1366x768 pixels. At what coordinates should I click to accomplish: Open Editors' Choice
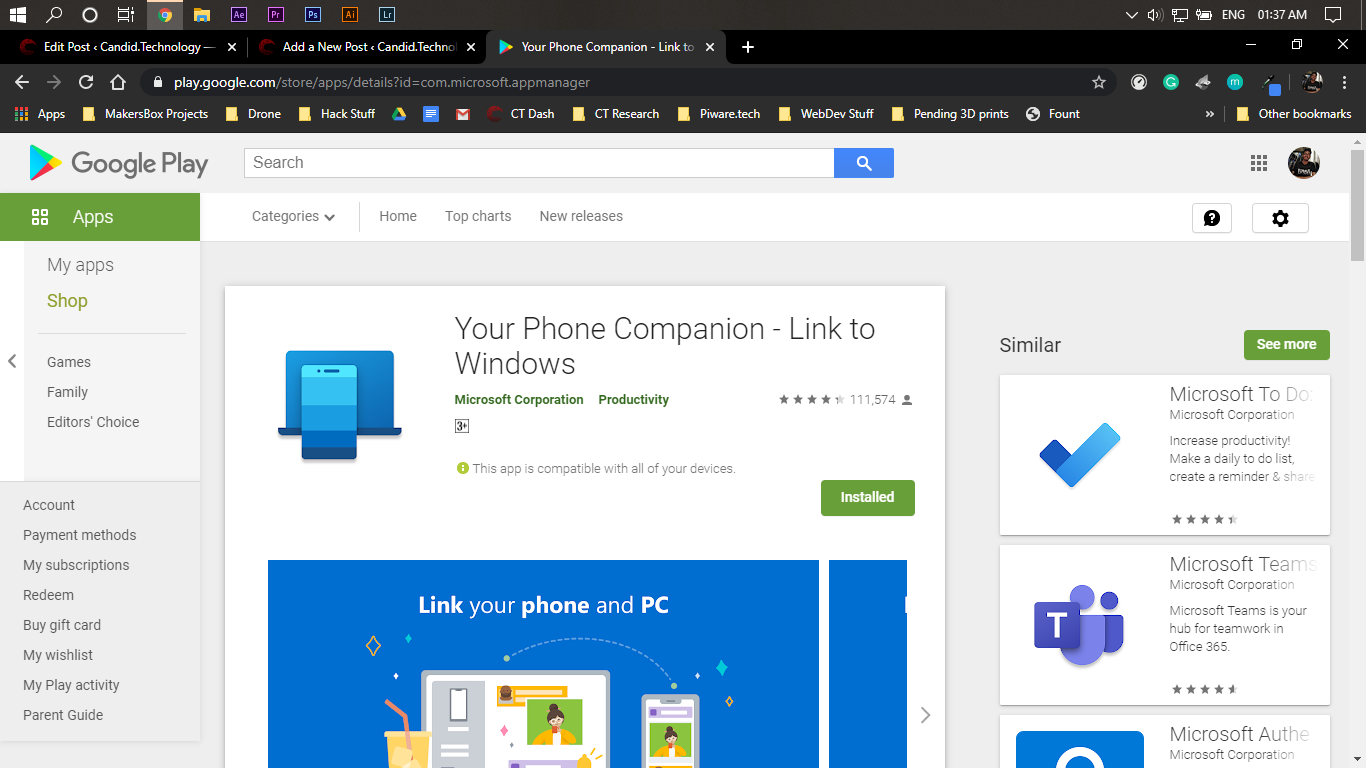point(93,422)
